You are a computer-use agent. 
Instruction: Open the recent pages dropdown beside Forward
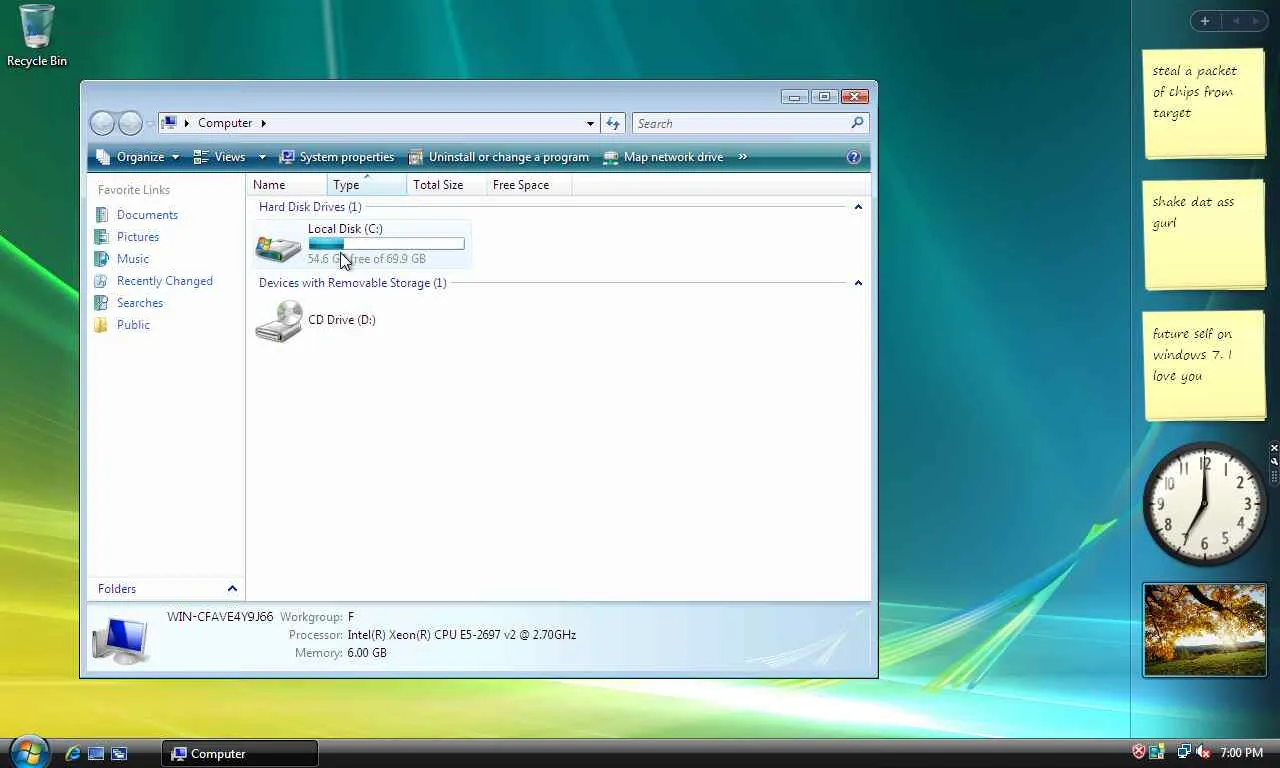click(x=150, y=123)
